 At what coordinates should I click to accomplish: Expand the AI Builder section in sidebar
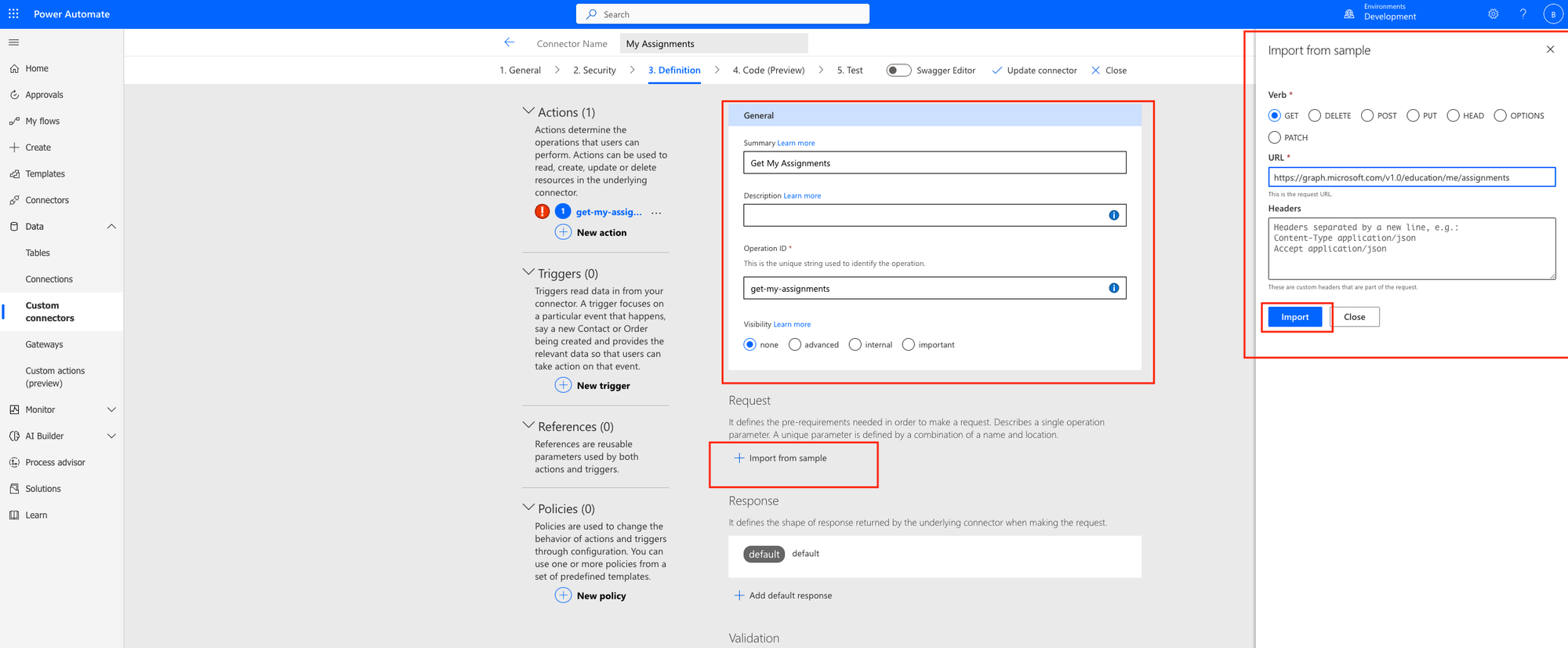pyautogui.click(x=111, y=436)
